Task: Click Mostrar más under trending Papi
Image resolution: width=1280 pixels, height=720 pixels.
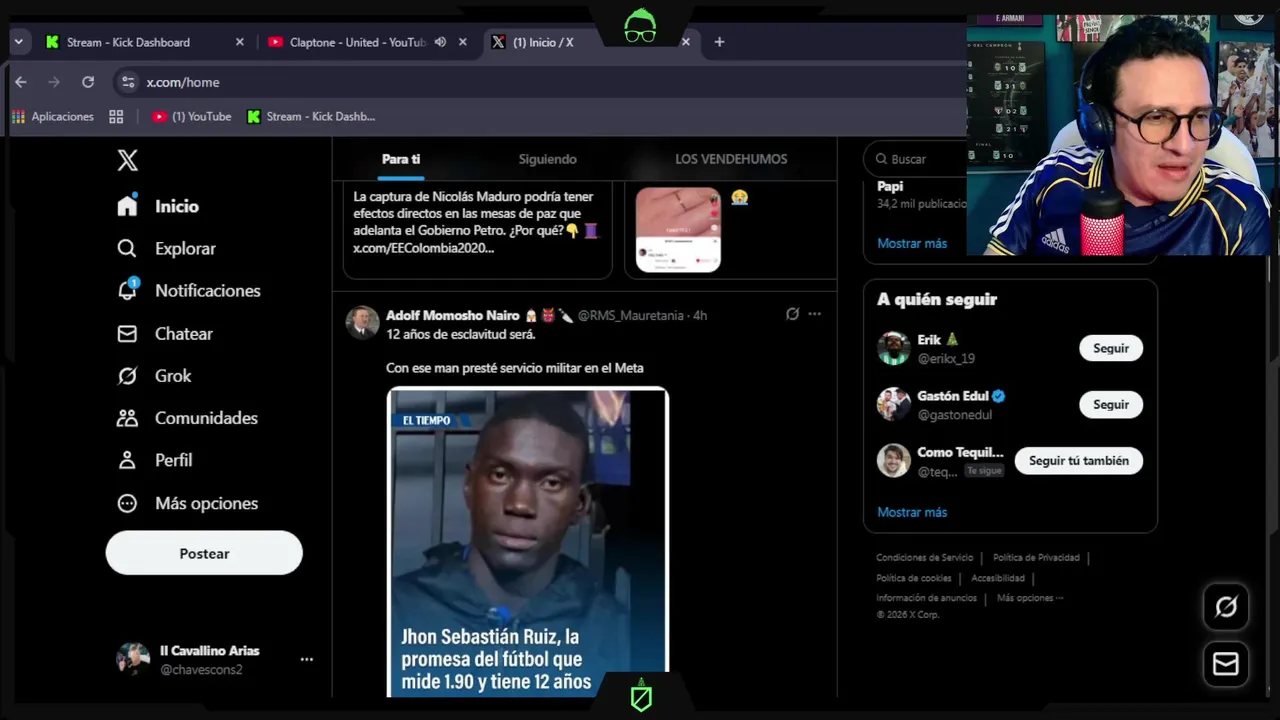Action: (x=912, y=243)
